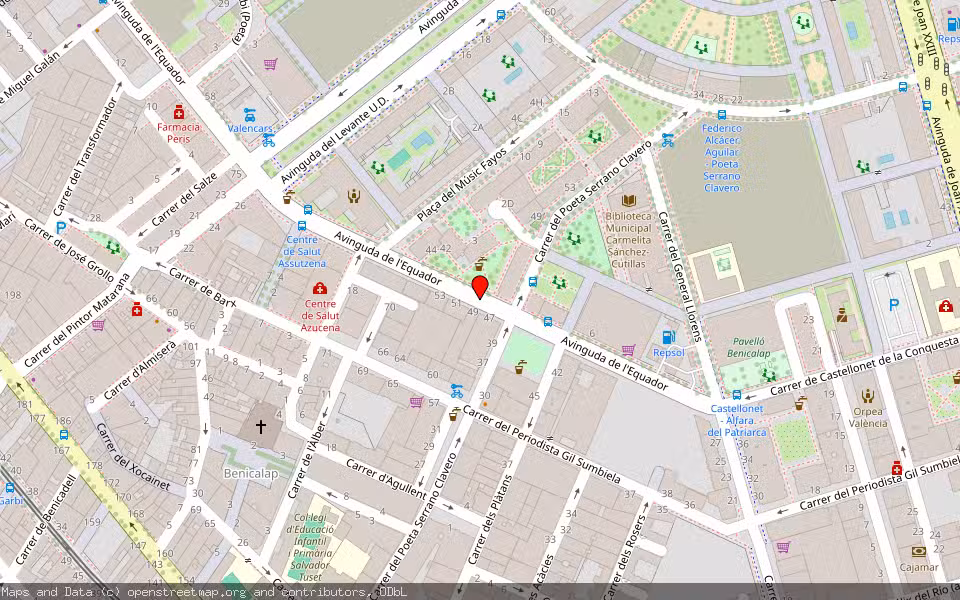Select the Biblioteca Municipal library book icon
This screenshot has height=600, width=960.
point(629,200)
